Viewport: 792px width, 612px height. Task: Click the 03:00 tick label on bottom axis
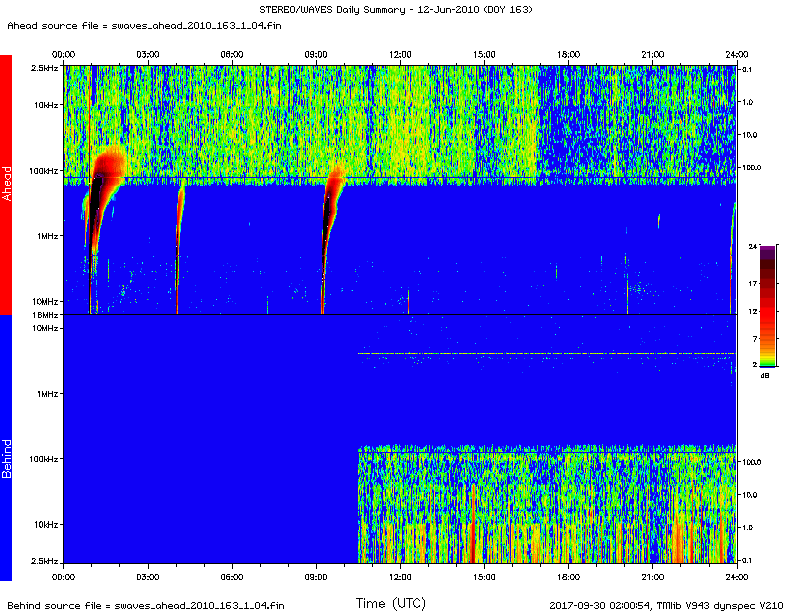tap(147, 577)
